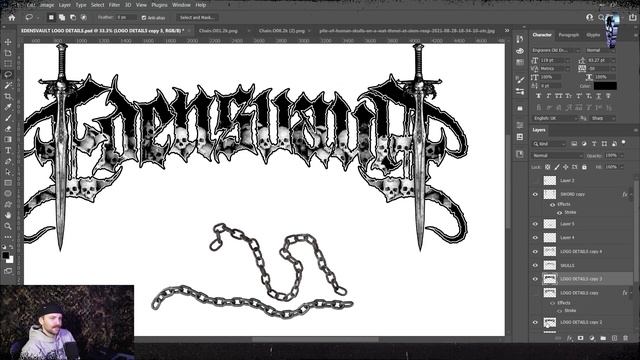640x360 pixels.
Task: Click the Feather input field
Action: click(126, 18)
